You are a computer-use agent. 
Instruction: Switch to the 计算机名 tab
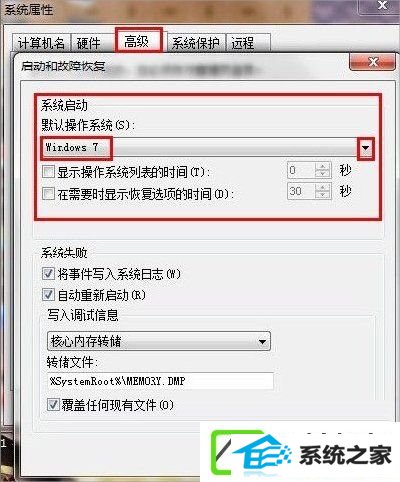(x=41, y=43)
